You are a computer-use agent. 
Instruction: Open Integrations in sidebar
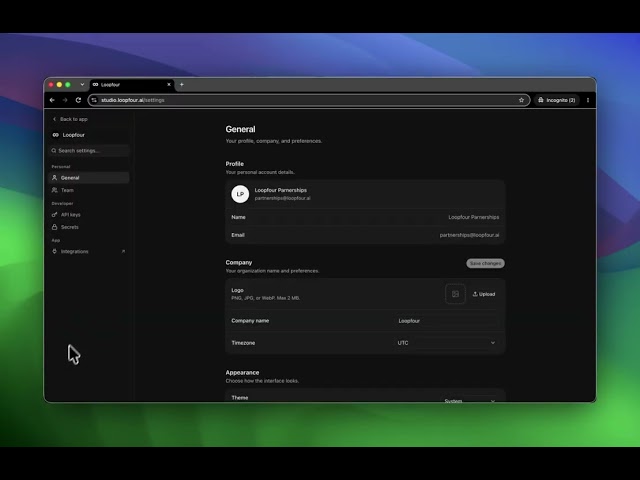click(x=89, y=251)
